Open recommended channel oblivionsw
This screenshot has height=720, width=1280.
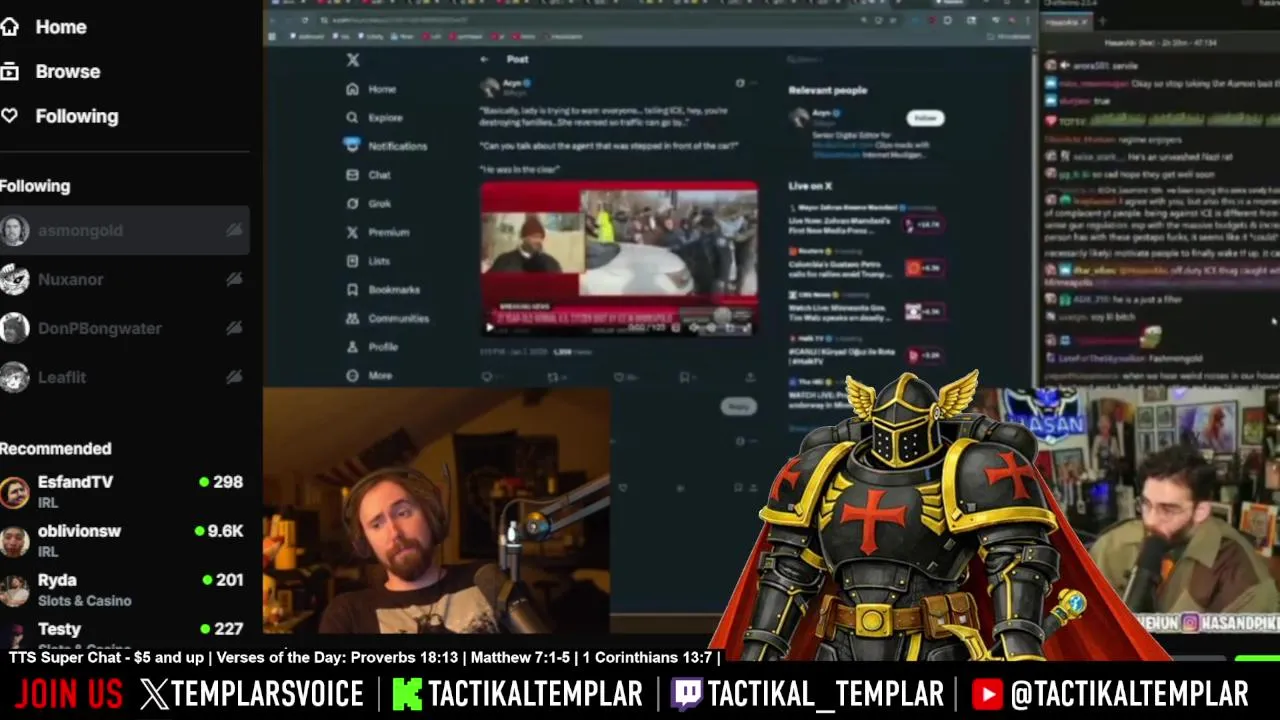click(124, 540)
